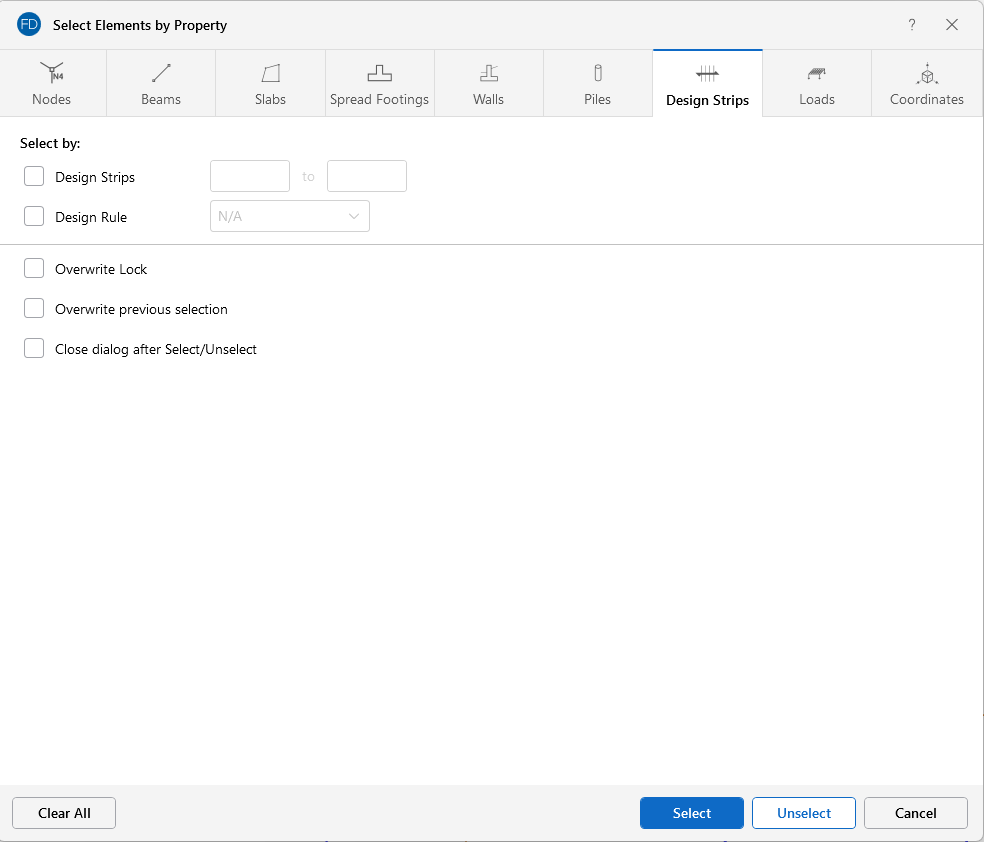Click the help question mark icon
This screenshot has width=984, height=842.
[x=912, y=25]
